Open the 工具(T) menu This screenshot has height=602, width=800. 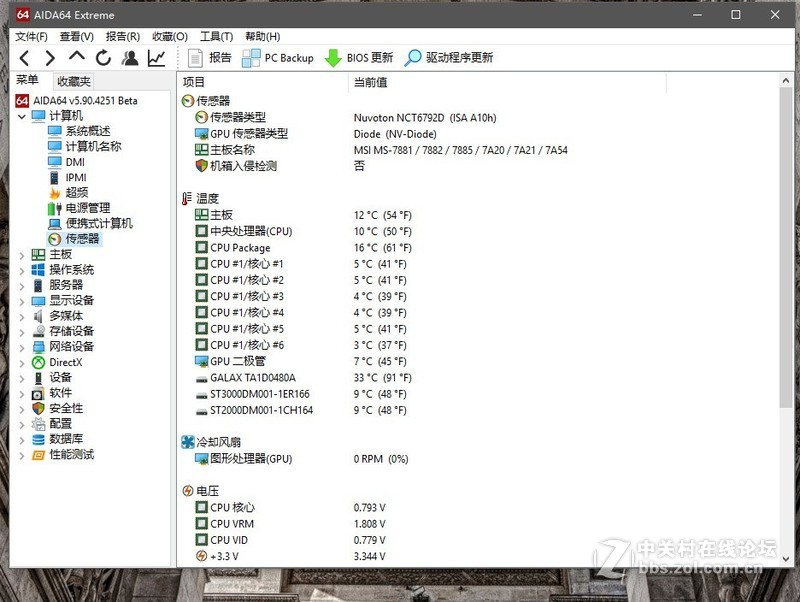(216, 36)
